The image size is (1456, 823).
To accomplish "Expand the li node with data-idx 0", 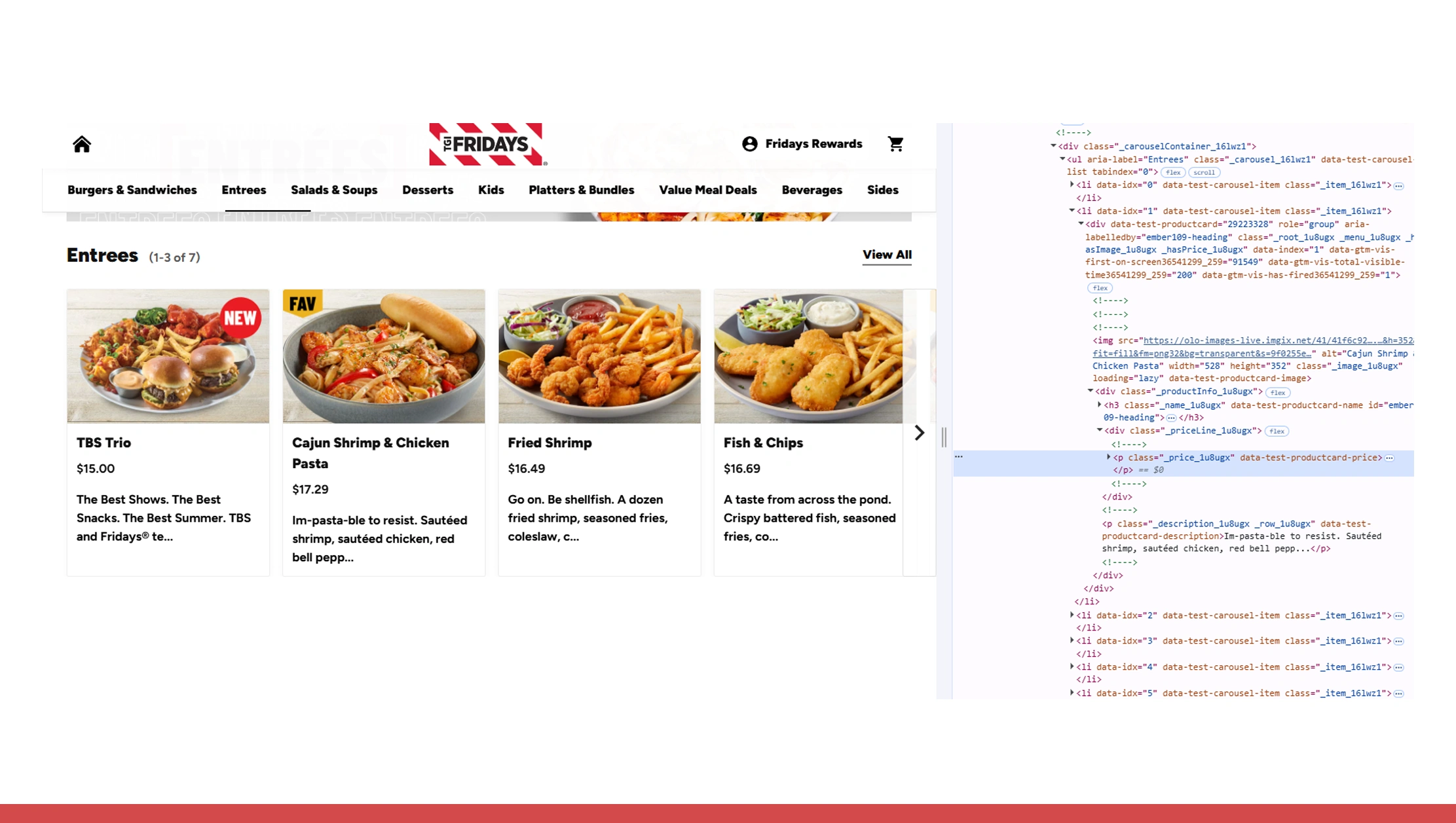I will pos(1072,185).
